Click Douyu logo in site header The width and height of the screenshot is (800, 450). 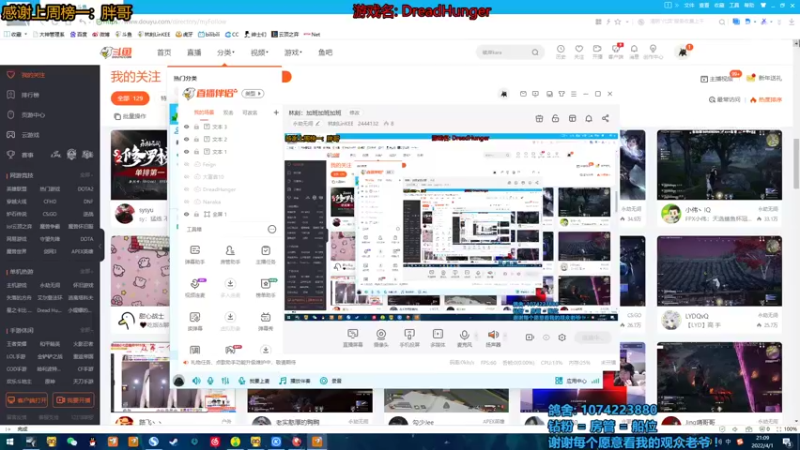[x=116, y=52]
